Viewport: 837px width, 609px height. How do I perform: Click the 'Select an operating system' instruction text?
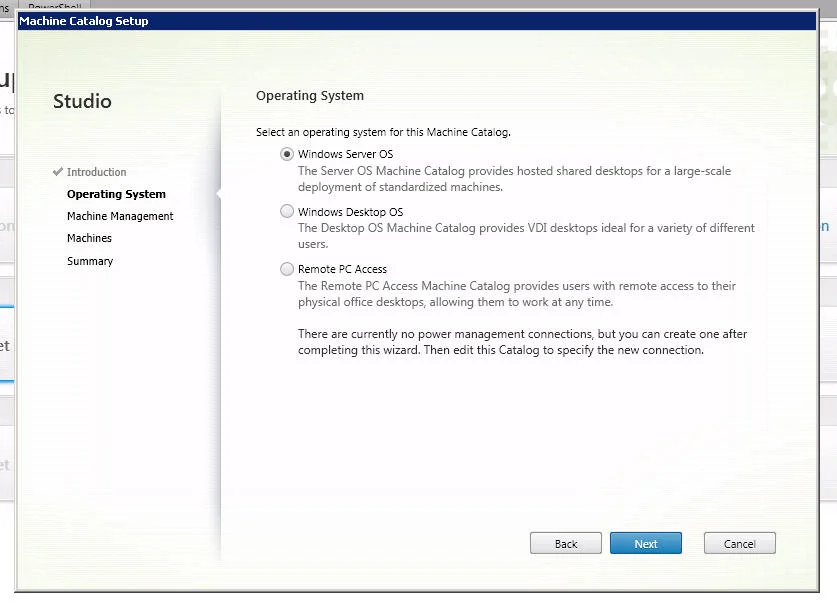point(383,132)
